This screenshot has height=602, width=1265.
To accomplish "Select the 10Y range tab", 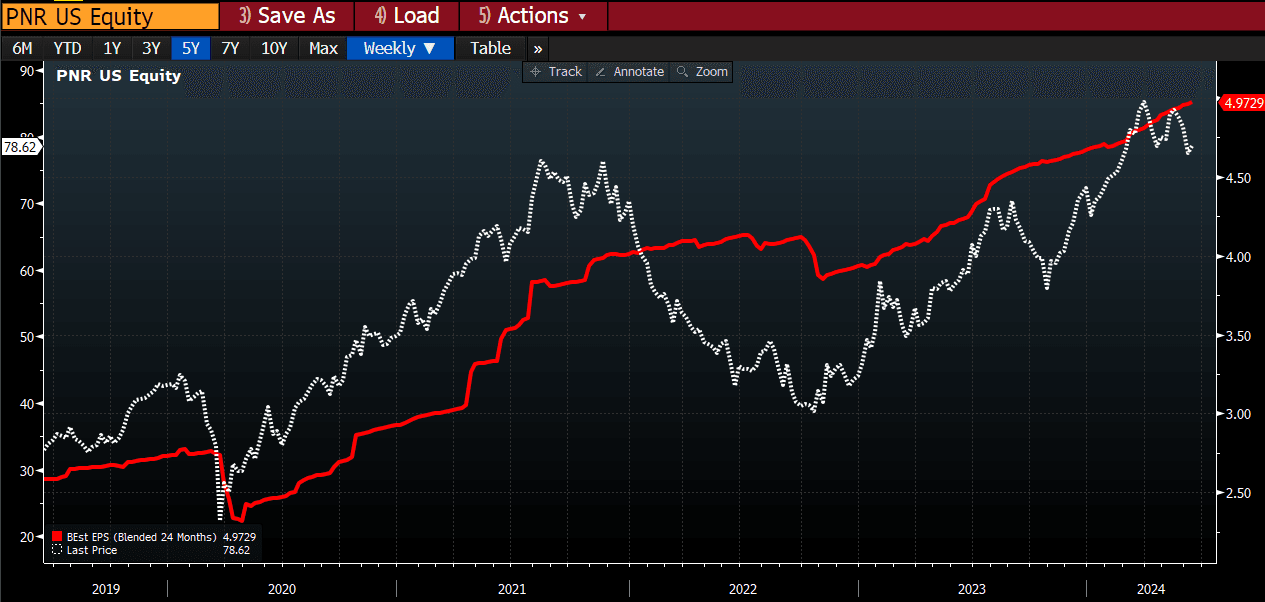I will click(274, 48).
